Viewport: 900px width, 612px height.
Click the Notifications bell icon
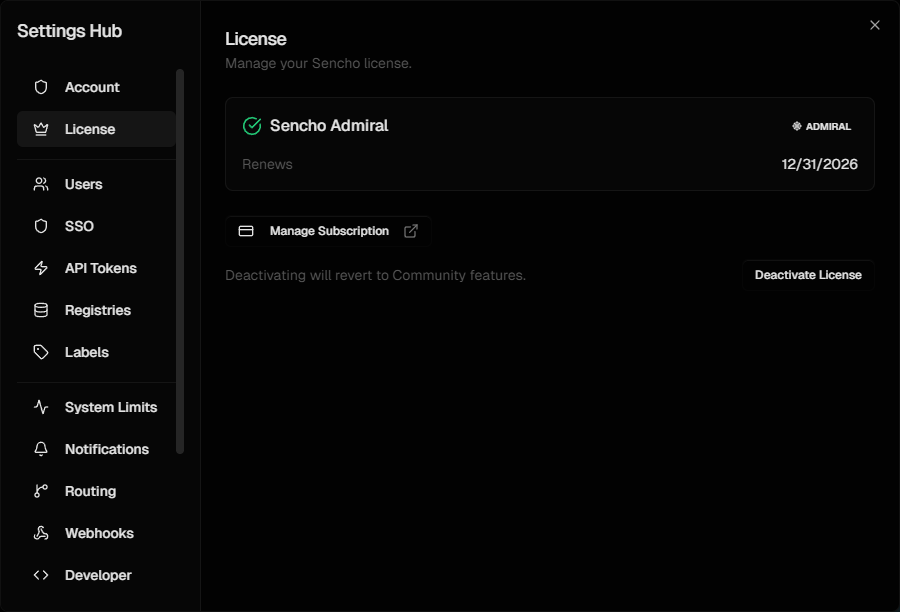click(x=41, y=449)
